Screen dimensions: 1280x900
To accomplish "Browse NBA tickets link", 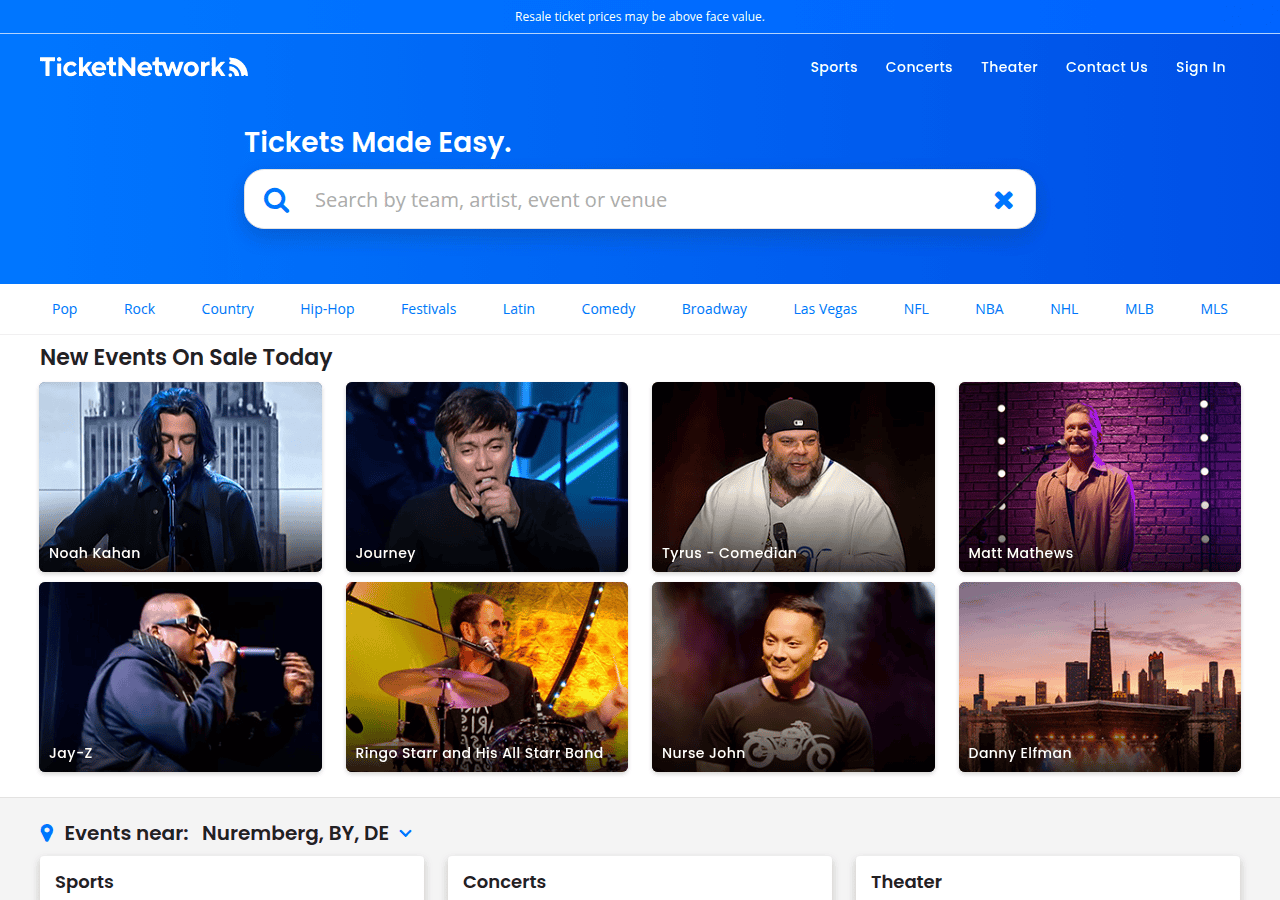I will (990, 309).
